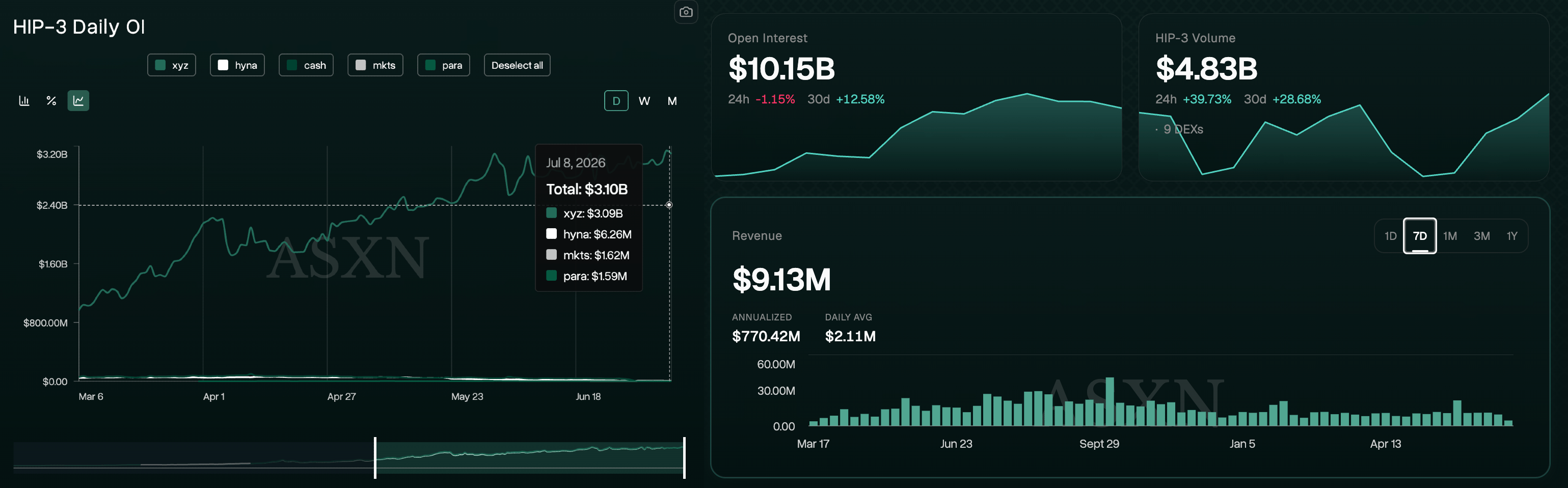This screenshot has width=1568, height=488.
Task: Toggle the mkts series filter
Action: pos(375,65)
